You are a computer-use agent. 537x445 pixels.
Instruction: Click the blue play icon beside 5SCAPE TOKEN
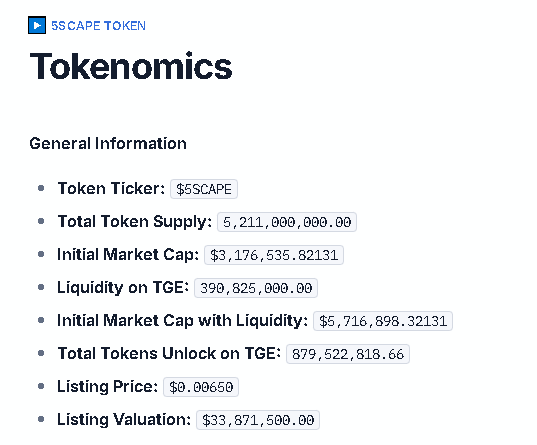pyautogui.click(x=37, y=25)
